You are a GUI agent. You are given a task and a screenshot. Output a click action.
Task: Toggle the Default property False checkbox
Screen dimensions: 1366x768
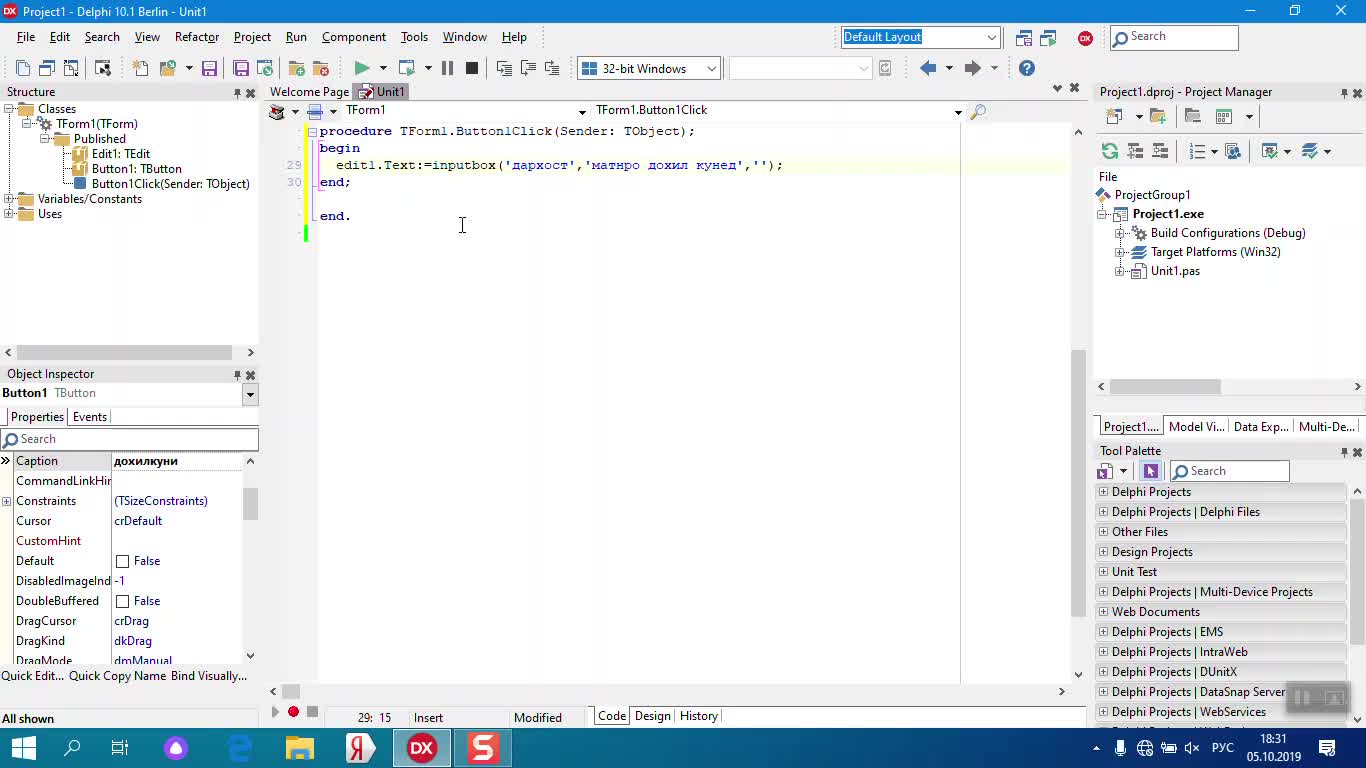click(x=122, y=561)
